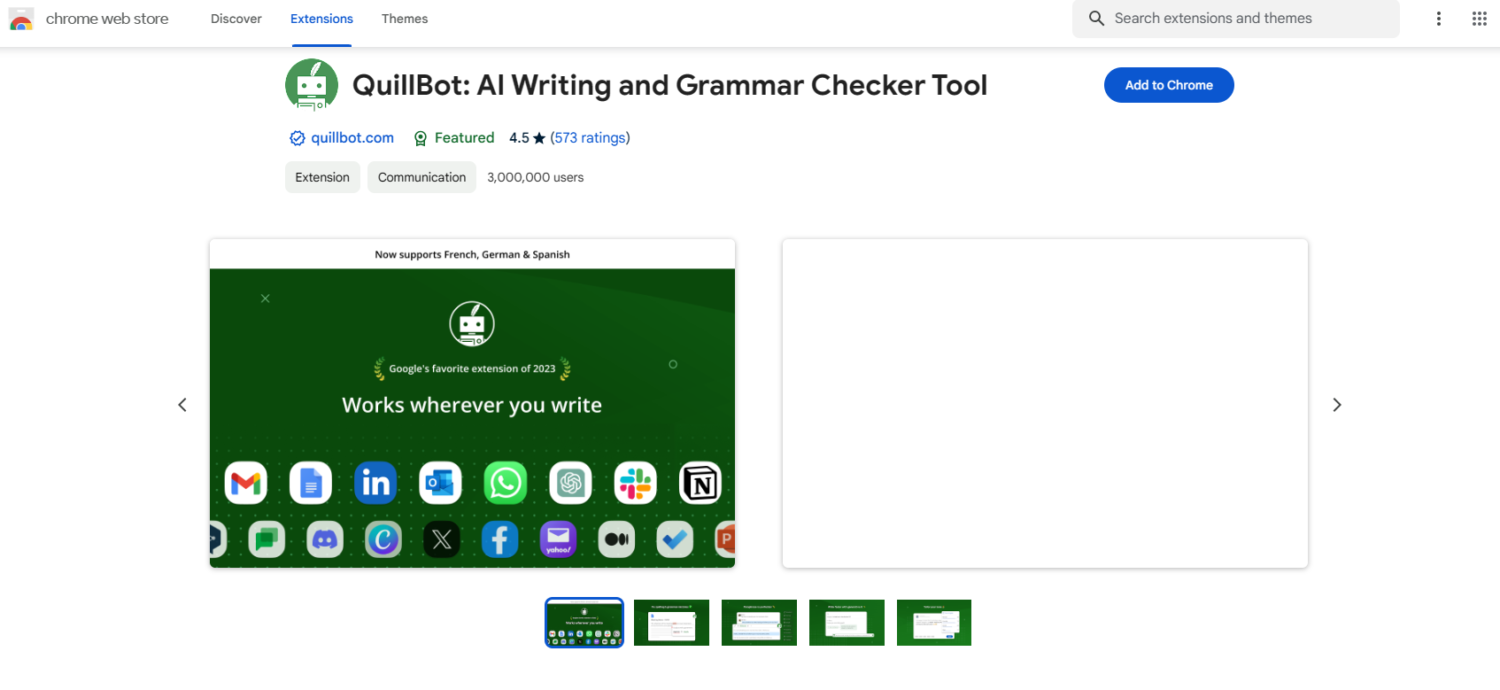Select the second screenshot thumbnail
Screen dimensions: 1500x690
[x=671, y=622]
